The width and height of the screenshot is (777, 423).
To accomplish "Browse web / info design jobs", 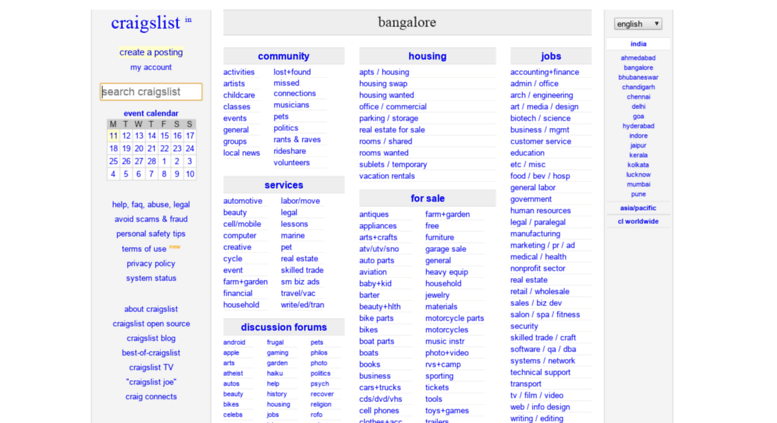I will [540, 407].
